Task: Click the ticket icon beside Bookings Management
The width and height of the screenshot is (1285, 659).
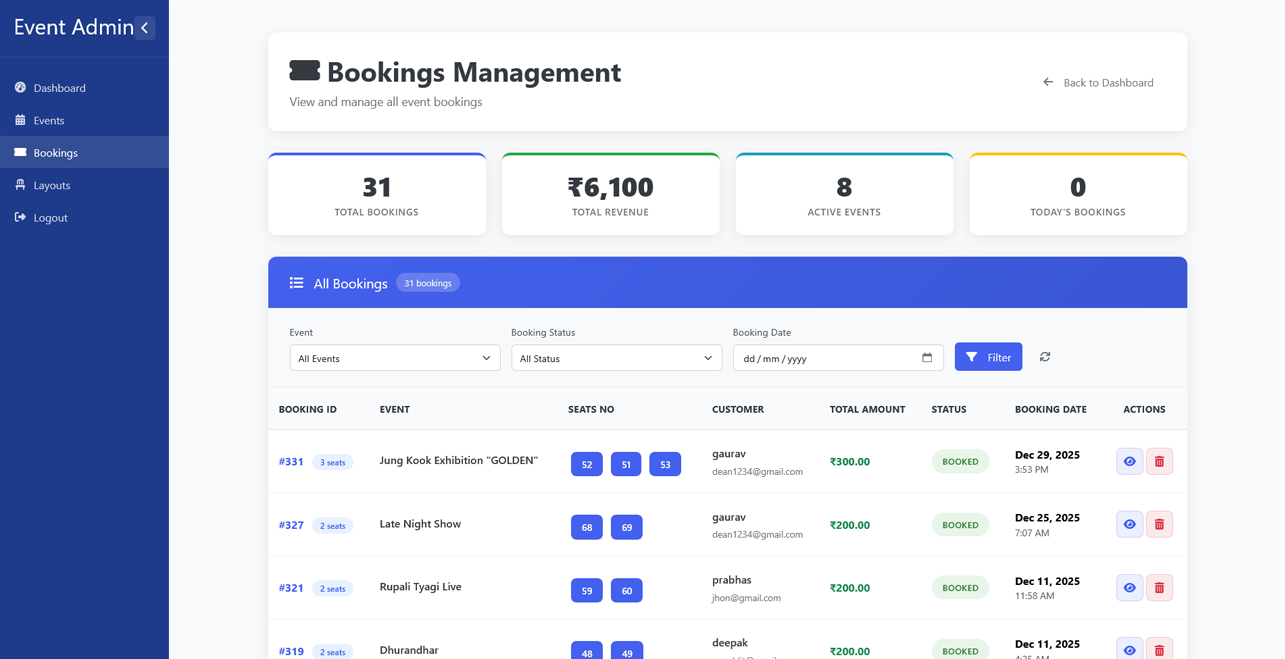Action: [x=305, y=70]
